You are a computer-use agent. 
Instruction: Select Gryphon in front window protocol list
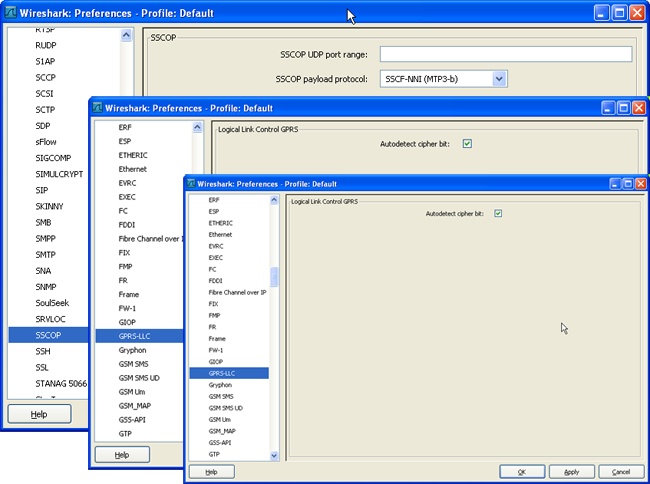point(220,385)
